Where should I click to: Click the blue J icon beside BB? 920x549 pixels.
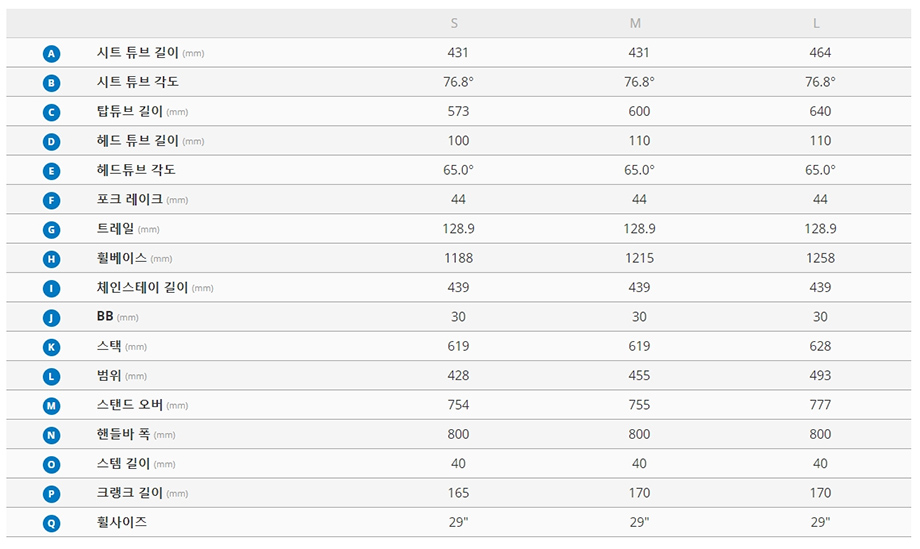point(52,318)
